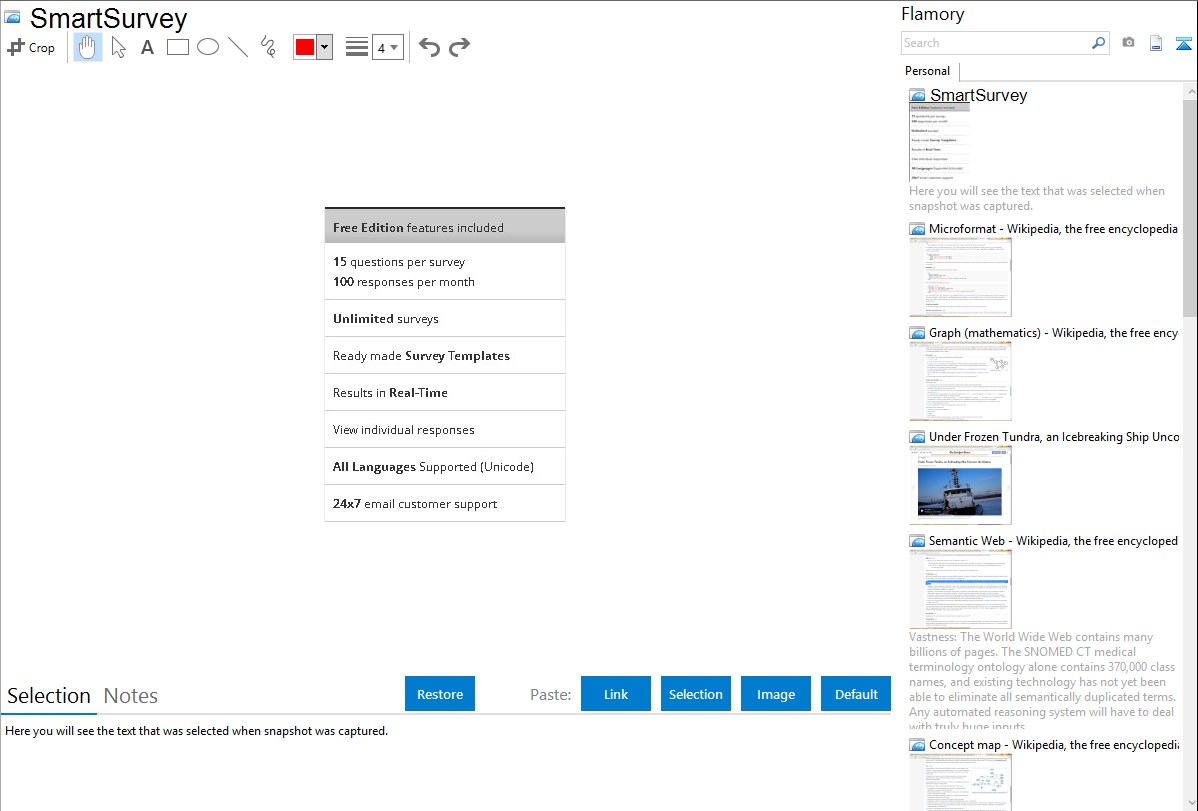Click the Free Edition features header
This screenshot has height=811, width=1198.
click(445, 226)
